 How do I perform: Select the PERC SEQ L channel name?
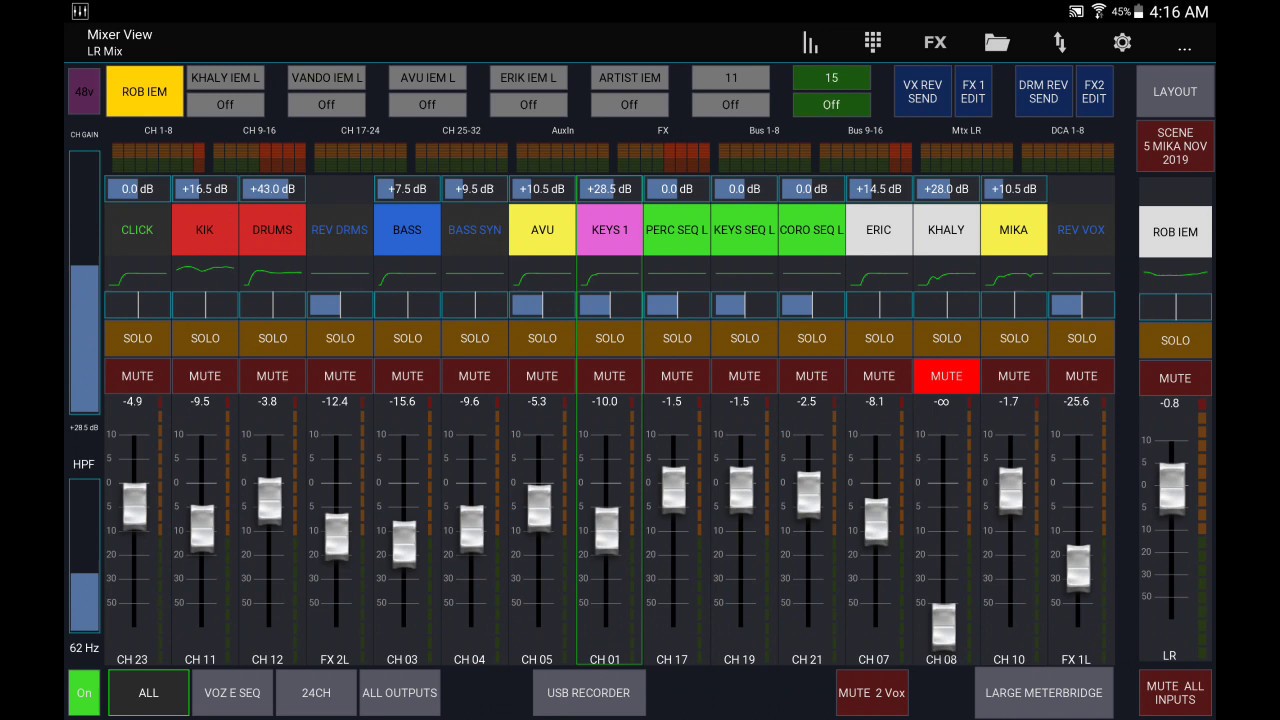677,230
